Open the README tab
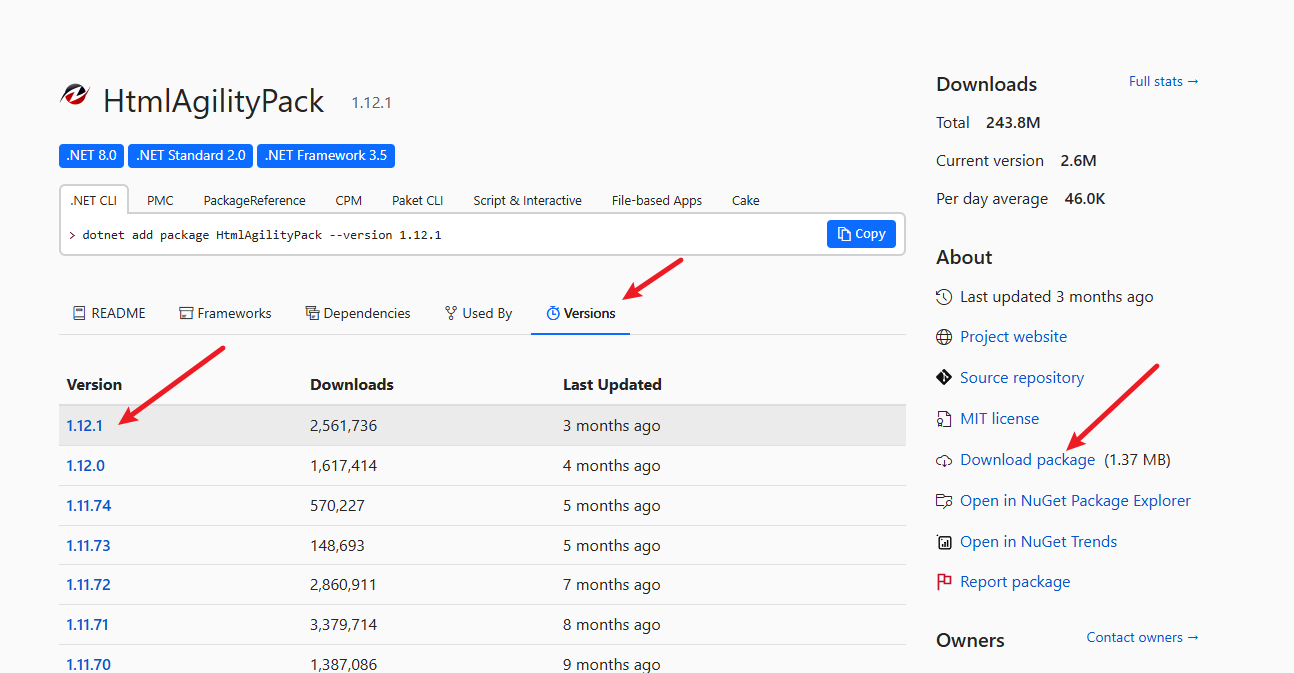The width and height of the screenshot is (1294, 673). pos(109,313)
